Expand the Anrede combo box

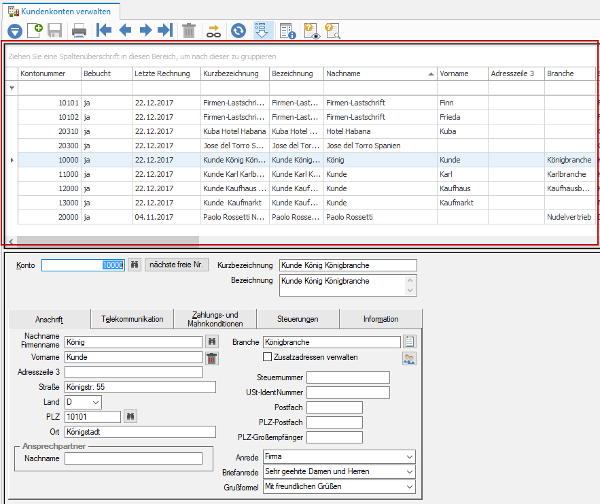coord(339,457)
